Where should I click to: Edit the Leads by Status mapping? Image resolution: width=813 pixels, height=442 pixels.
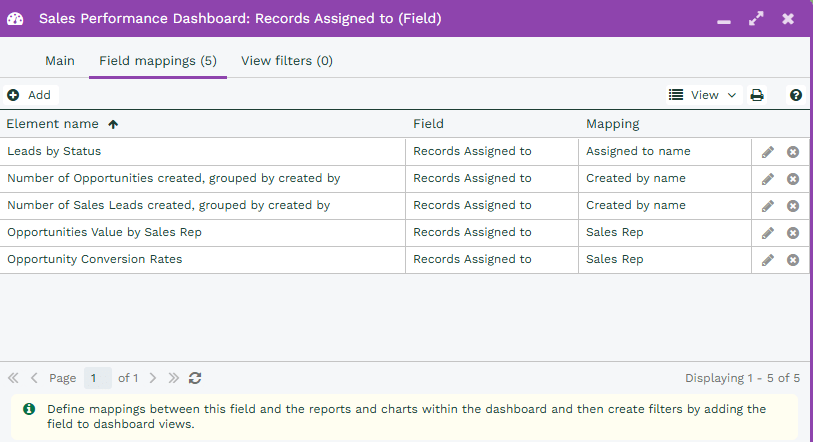coord(767,152)
